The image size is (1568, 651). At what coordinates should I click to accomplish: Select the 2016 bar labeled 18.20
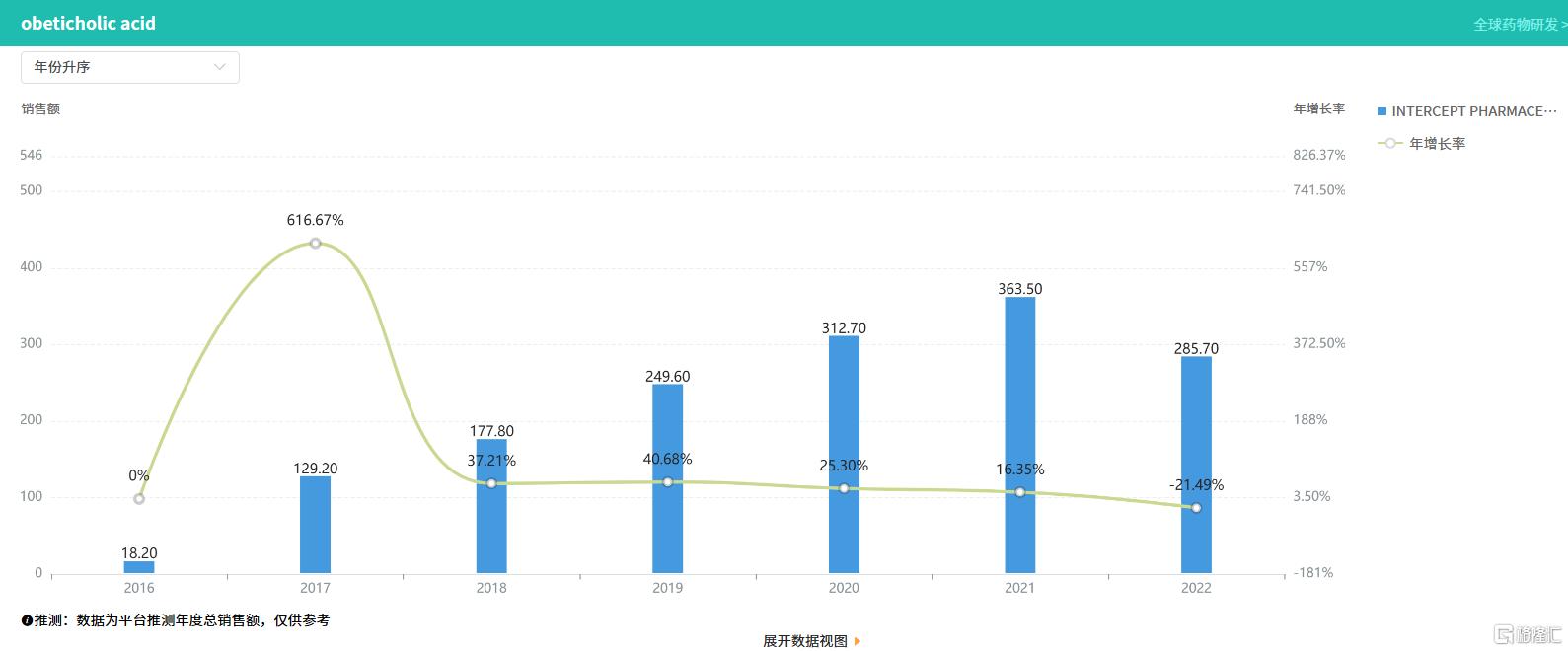coord(139,567)
